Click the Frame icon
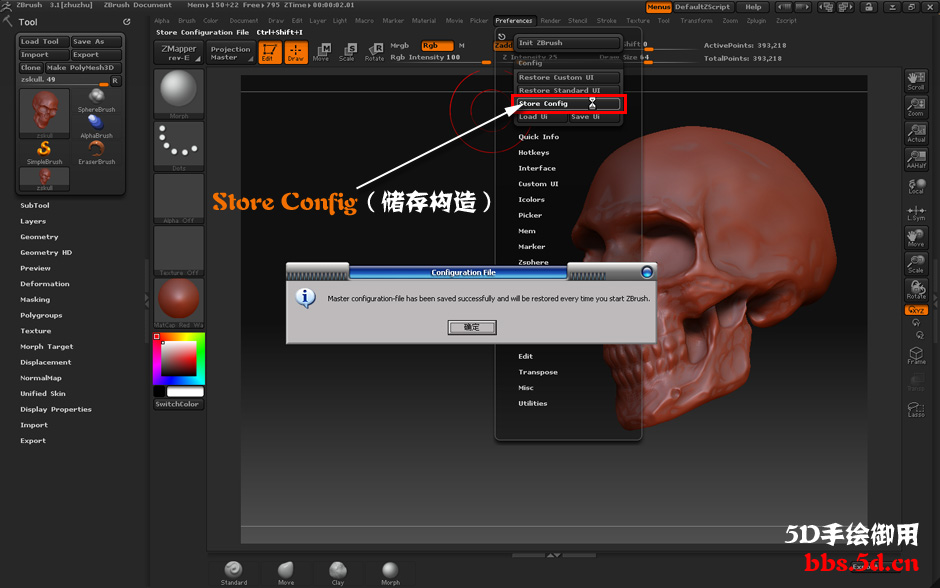 pos(916,355)
